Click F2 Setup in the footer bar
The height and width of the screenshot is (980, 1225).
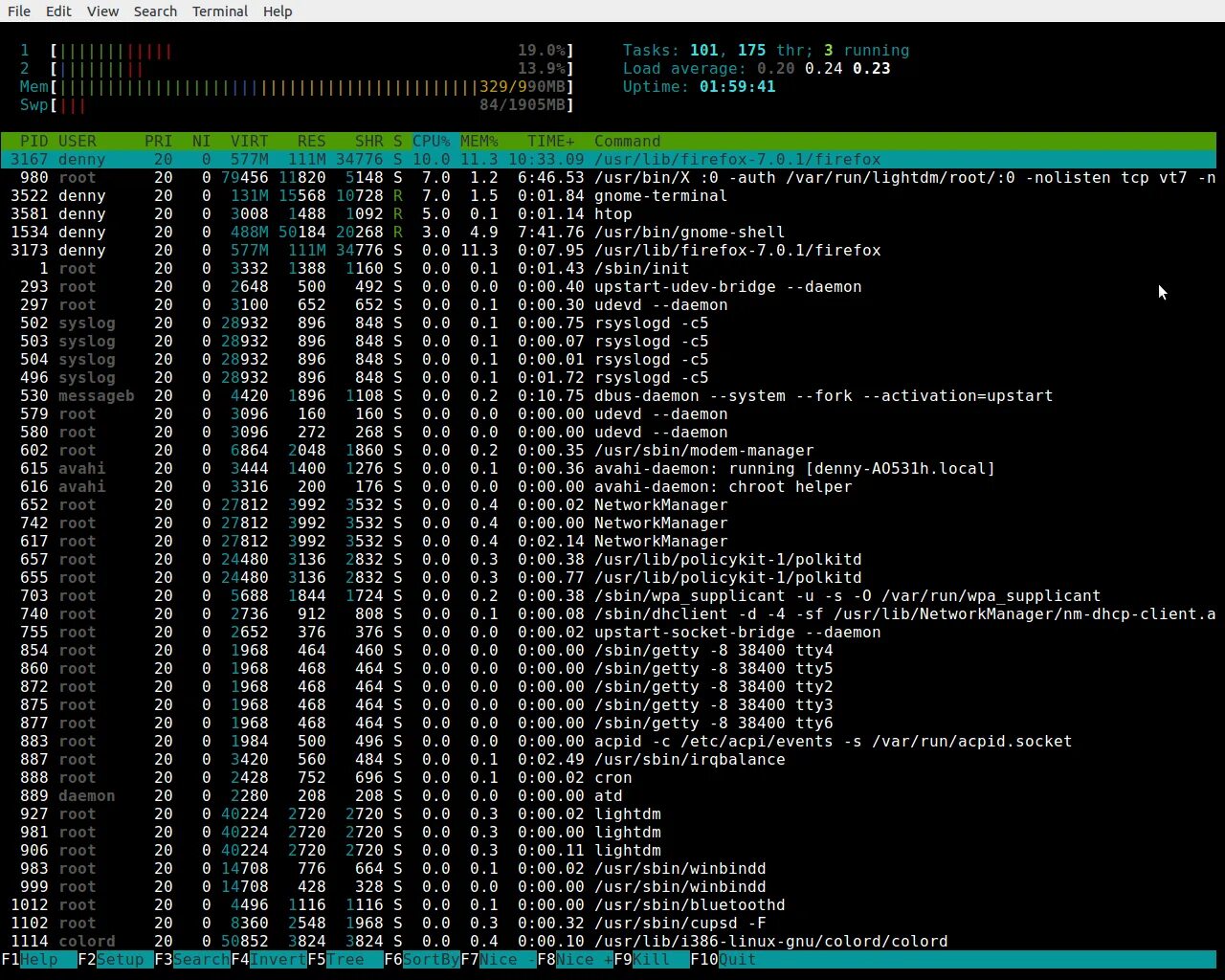coord(116,959)
